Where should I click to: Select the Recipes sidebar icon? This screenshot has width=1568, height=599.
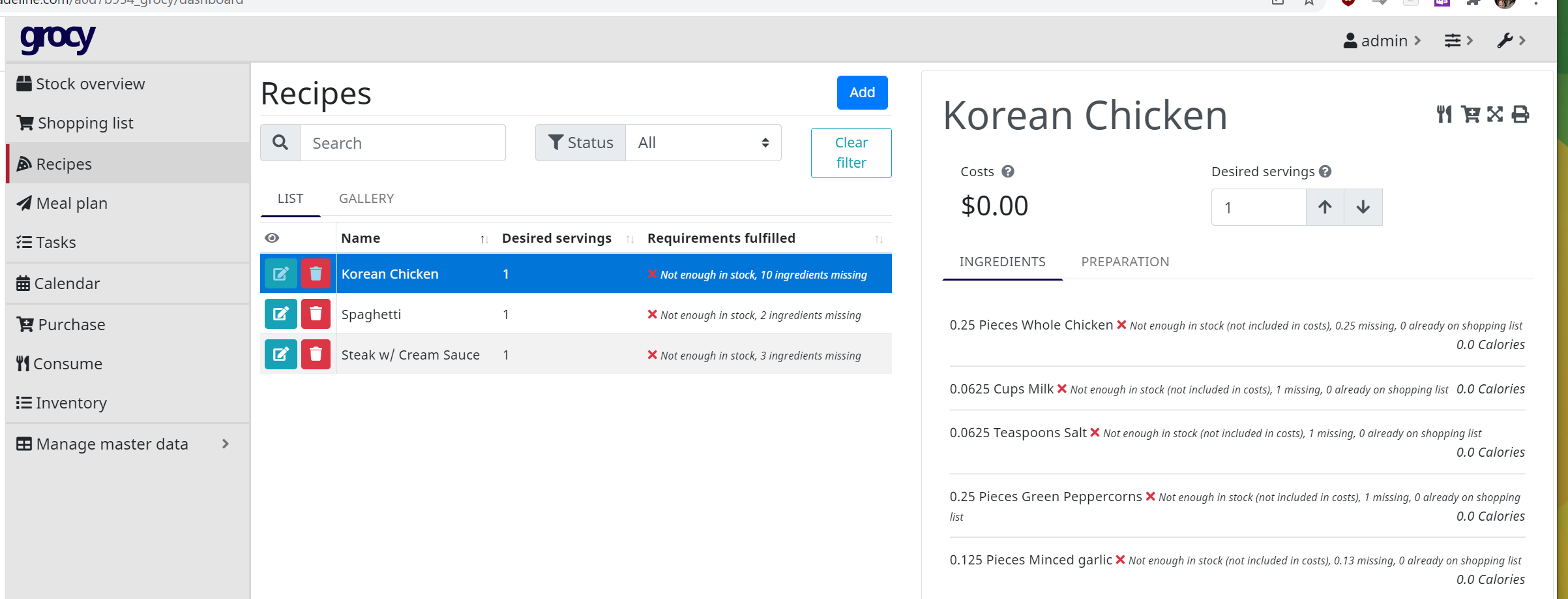tap(24, 163)
